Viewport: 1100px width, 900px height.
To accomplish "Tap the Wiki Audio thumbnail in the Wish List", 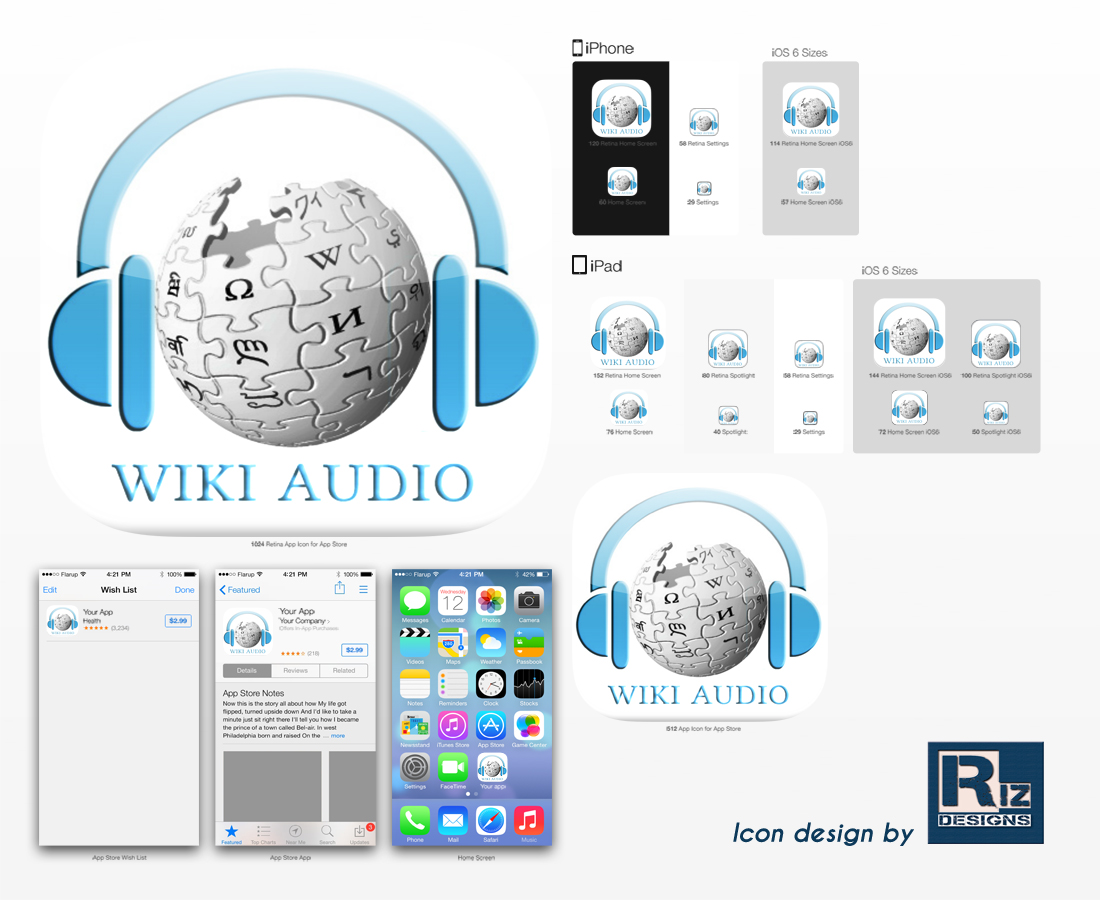I will (62, 621).
